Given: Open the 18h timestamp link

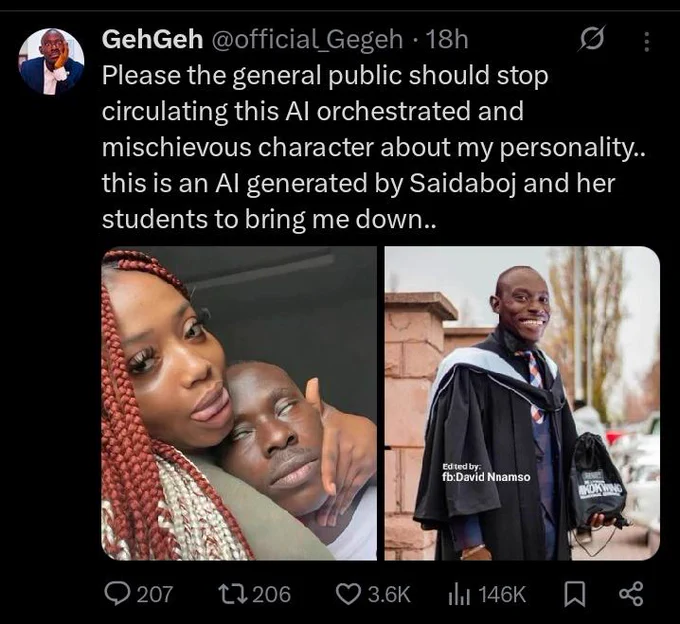Looking at the screenshot, I should [x=448, y=39].
